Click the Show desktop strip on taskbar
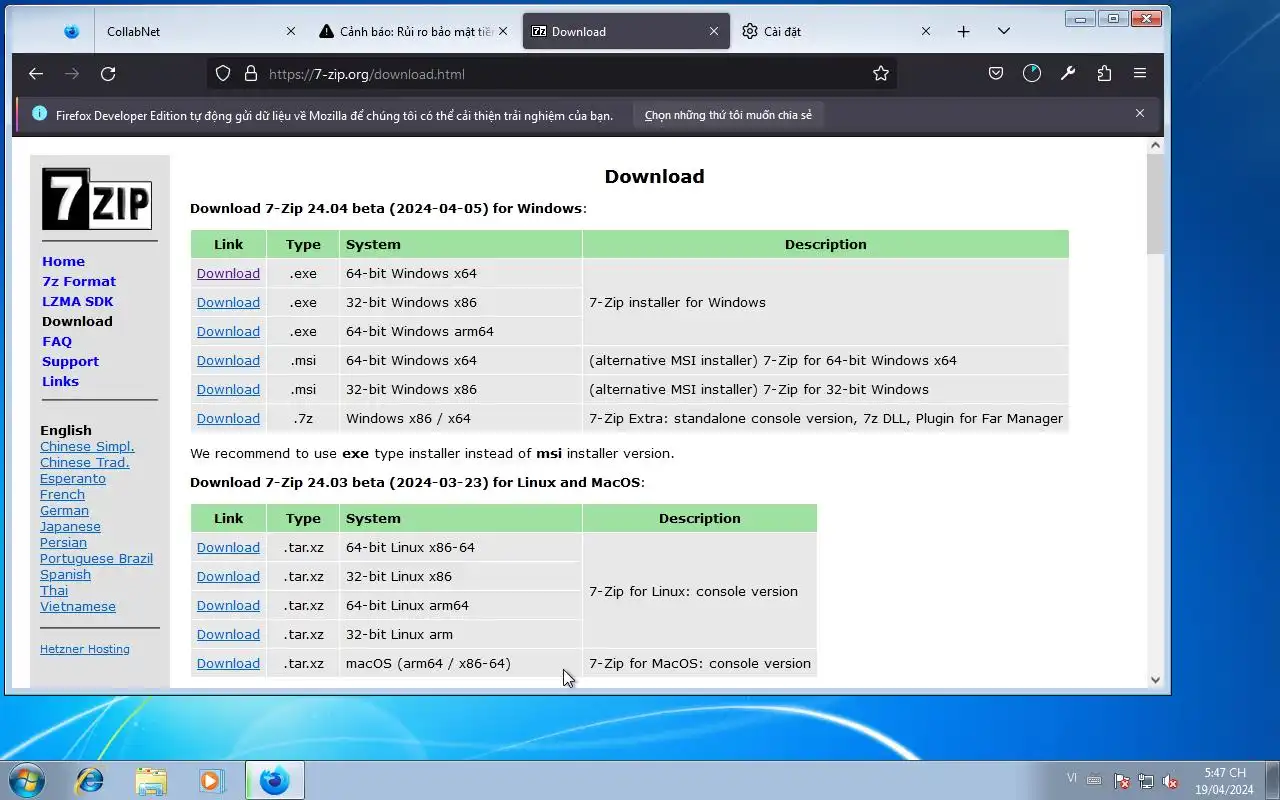Screen dimensions: 1280x800 click(x=1272, y=780)
